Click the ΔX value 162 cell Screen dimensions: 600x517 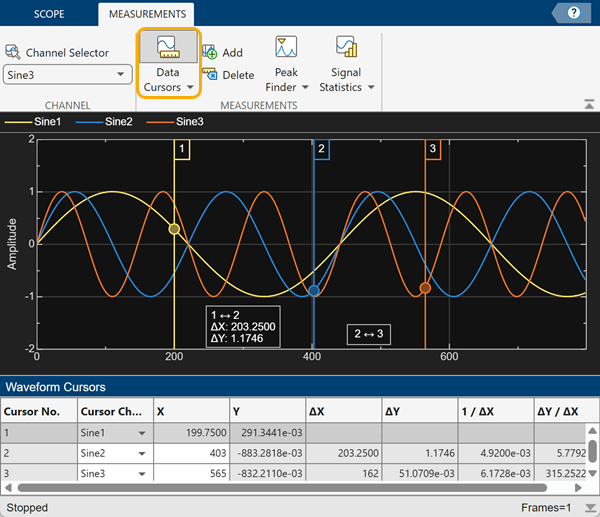click(x=344, y=473)
